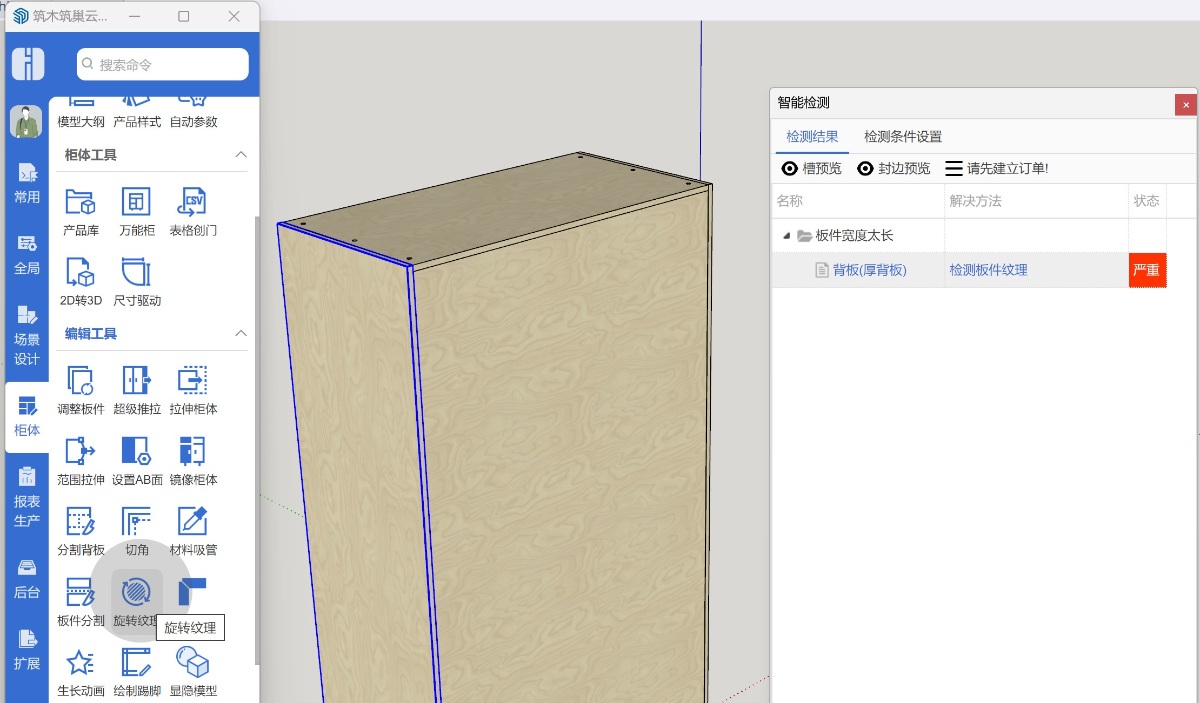The width and height of the screenshot is (1200, 703).
Task: Collapse the 板件宽度太长 tree node
Action: tap(785, 236)
